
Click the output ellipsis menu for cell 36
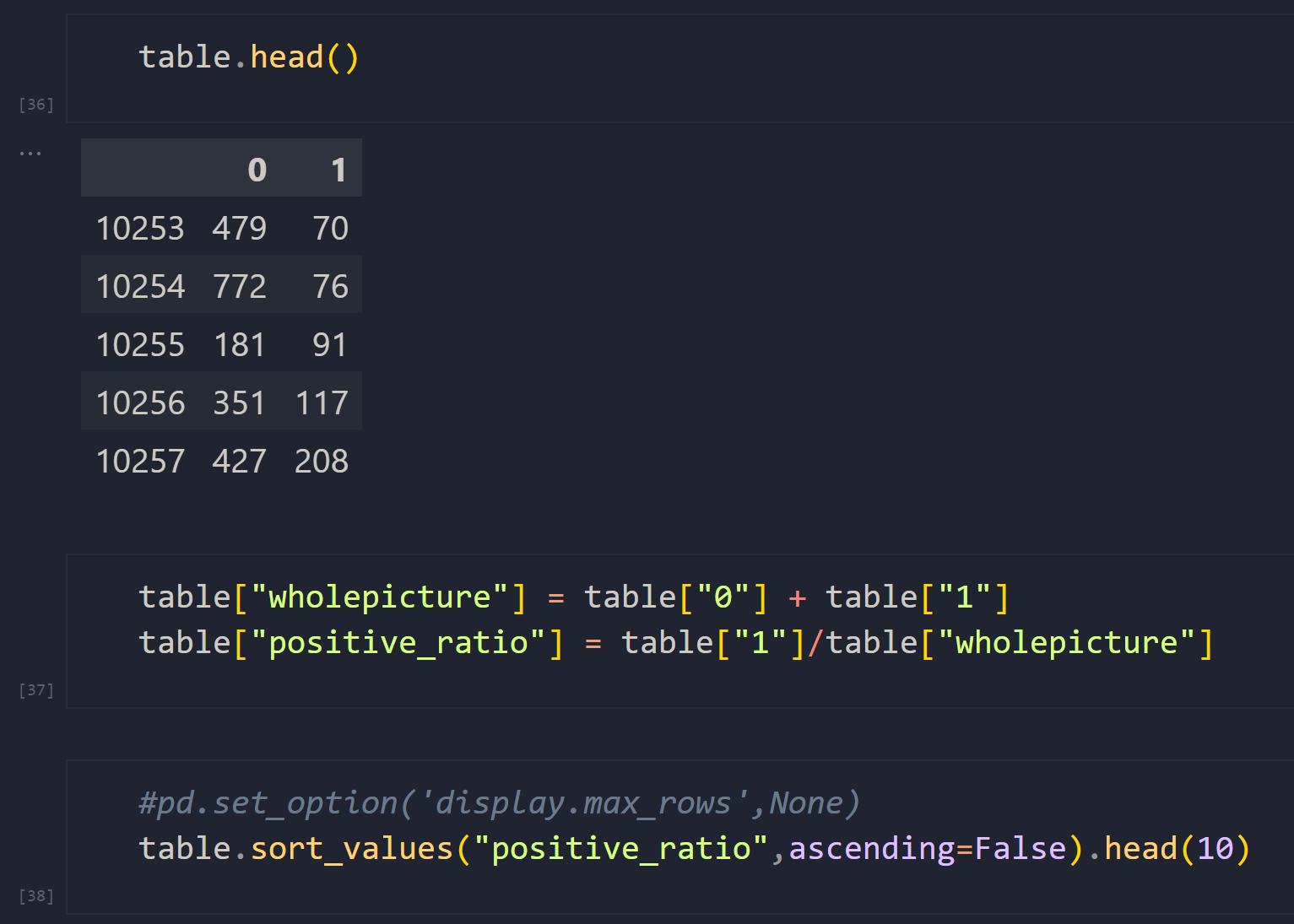coord(30,154)
